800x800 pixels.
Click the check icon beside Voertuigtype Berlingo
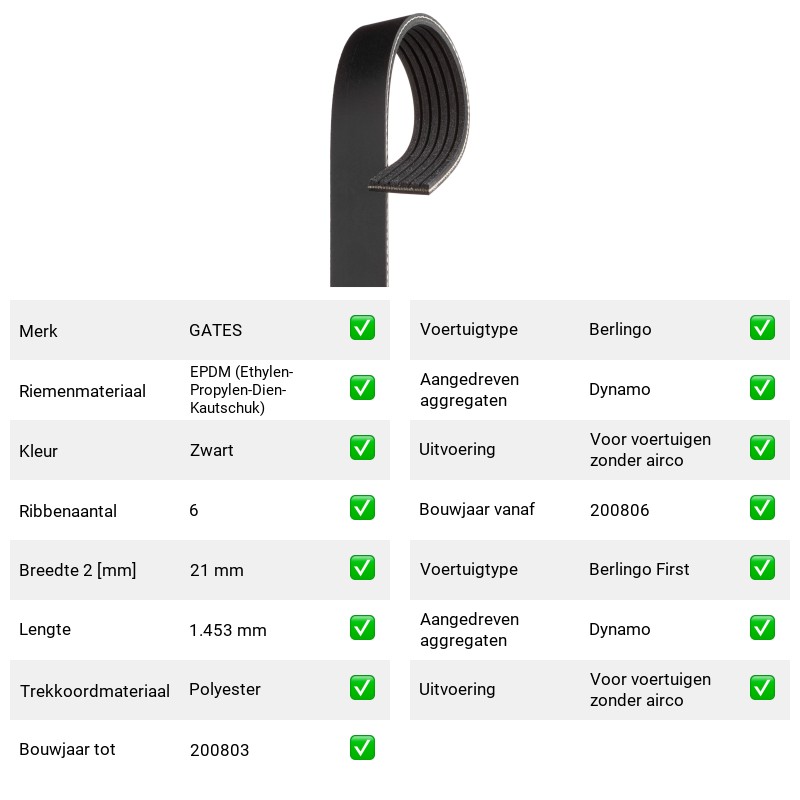coord(762,328)
